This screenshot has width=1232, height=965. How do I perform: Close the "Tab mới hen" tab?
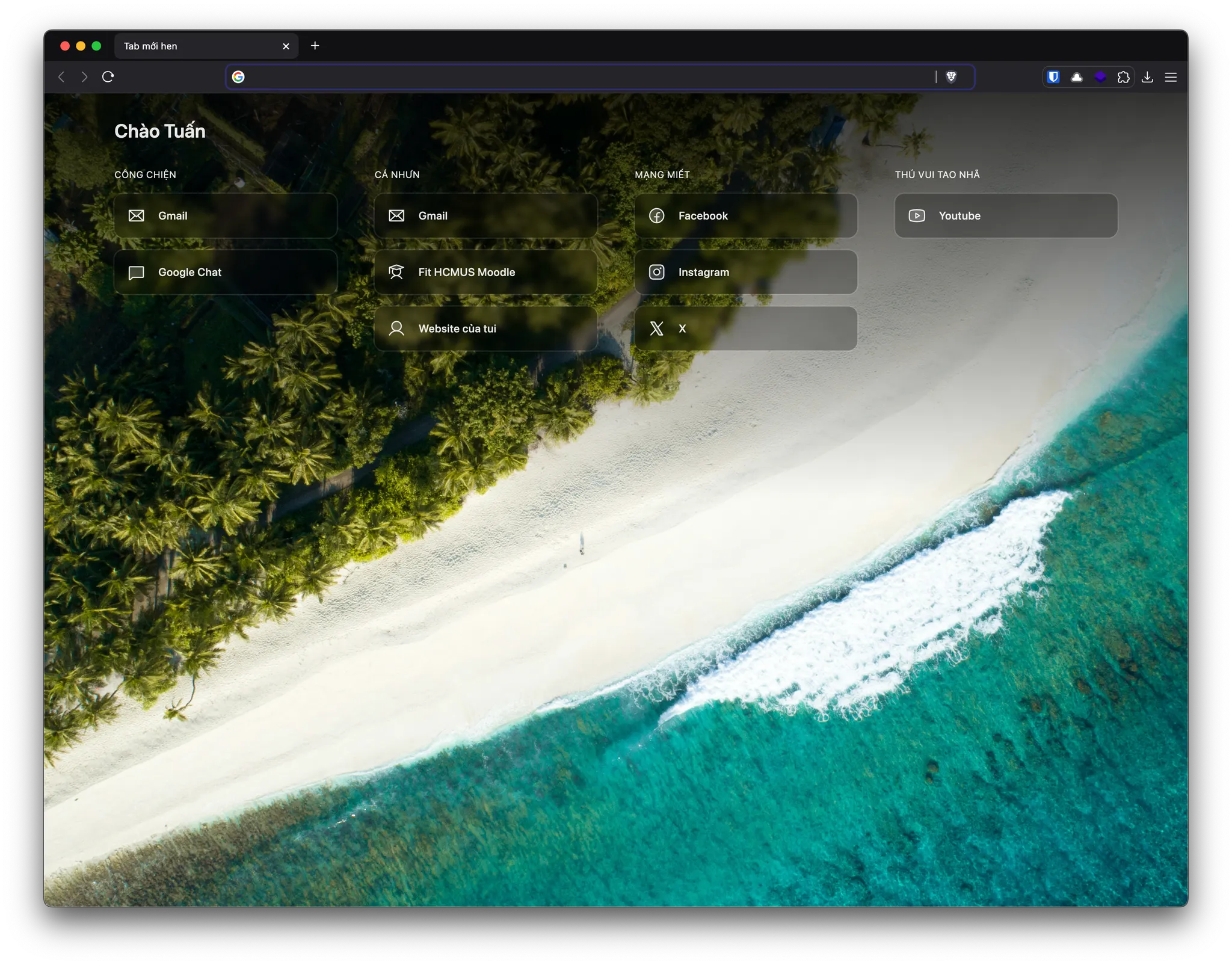[x=286, y=46]
